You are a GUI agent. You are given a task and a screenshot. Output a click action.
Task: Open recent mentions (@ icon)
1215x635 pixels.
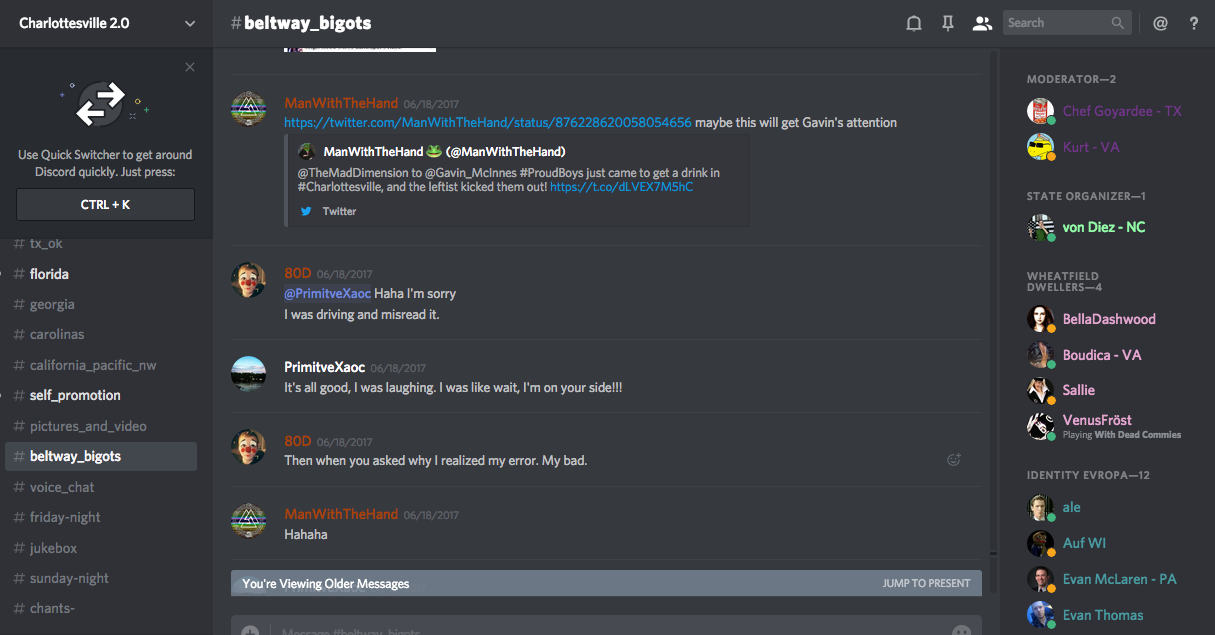click(x=1160, y=23)
